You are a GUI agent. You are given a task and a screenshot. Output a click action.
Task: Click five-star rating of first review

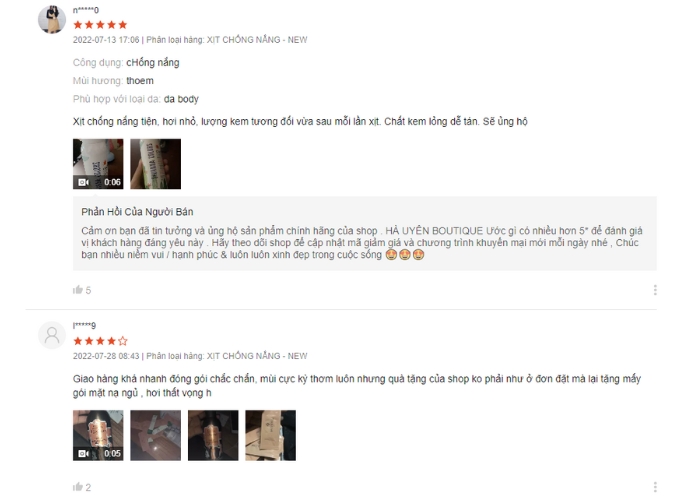coord(100,25)
